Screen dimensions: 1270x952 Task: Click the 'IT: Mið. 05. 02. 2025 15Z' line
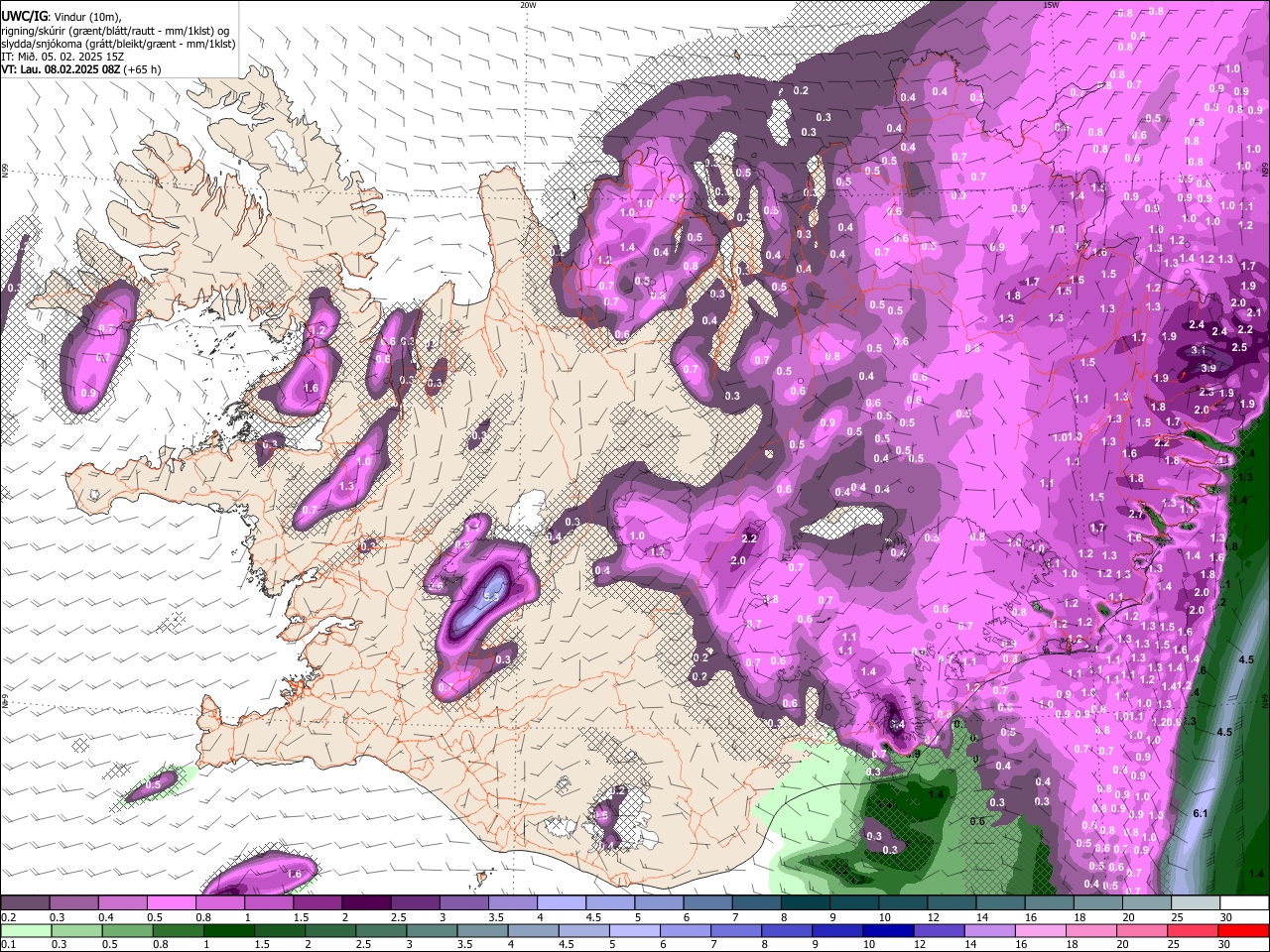[62, 57]
